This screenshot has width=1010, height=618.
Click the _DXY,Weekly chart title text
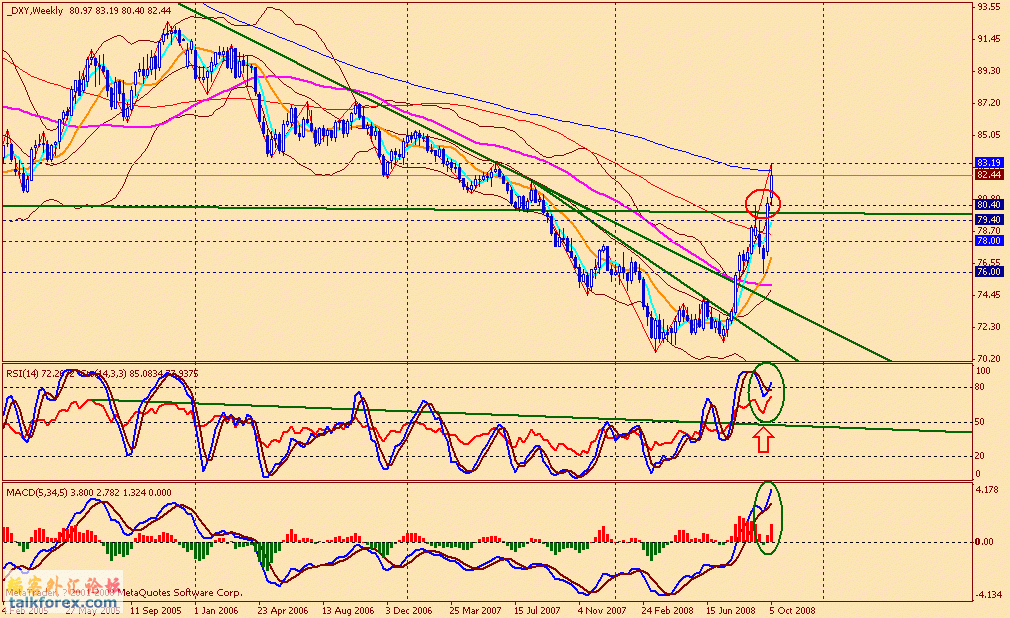point(35,10)
